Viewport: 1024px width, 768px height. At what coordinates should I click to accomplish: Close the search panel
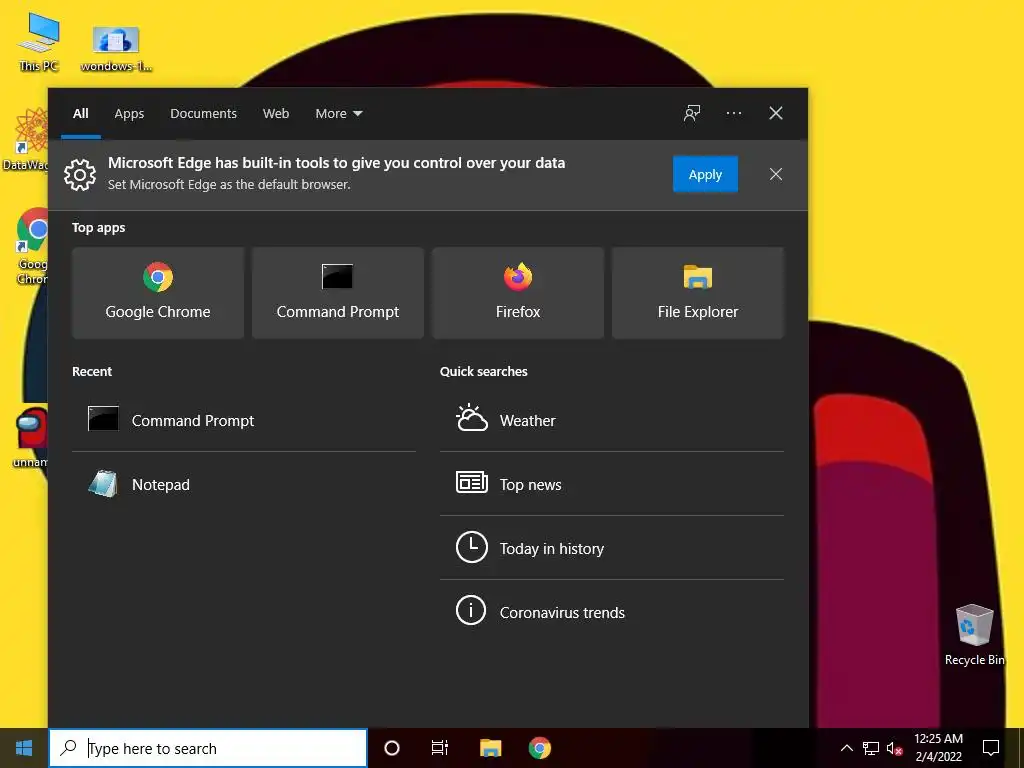point(775,114)
